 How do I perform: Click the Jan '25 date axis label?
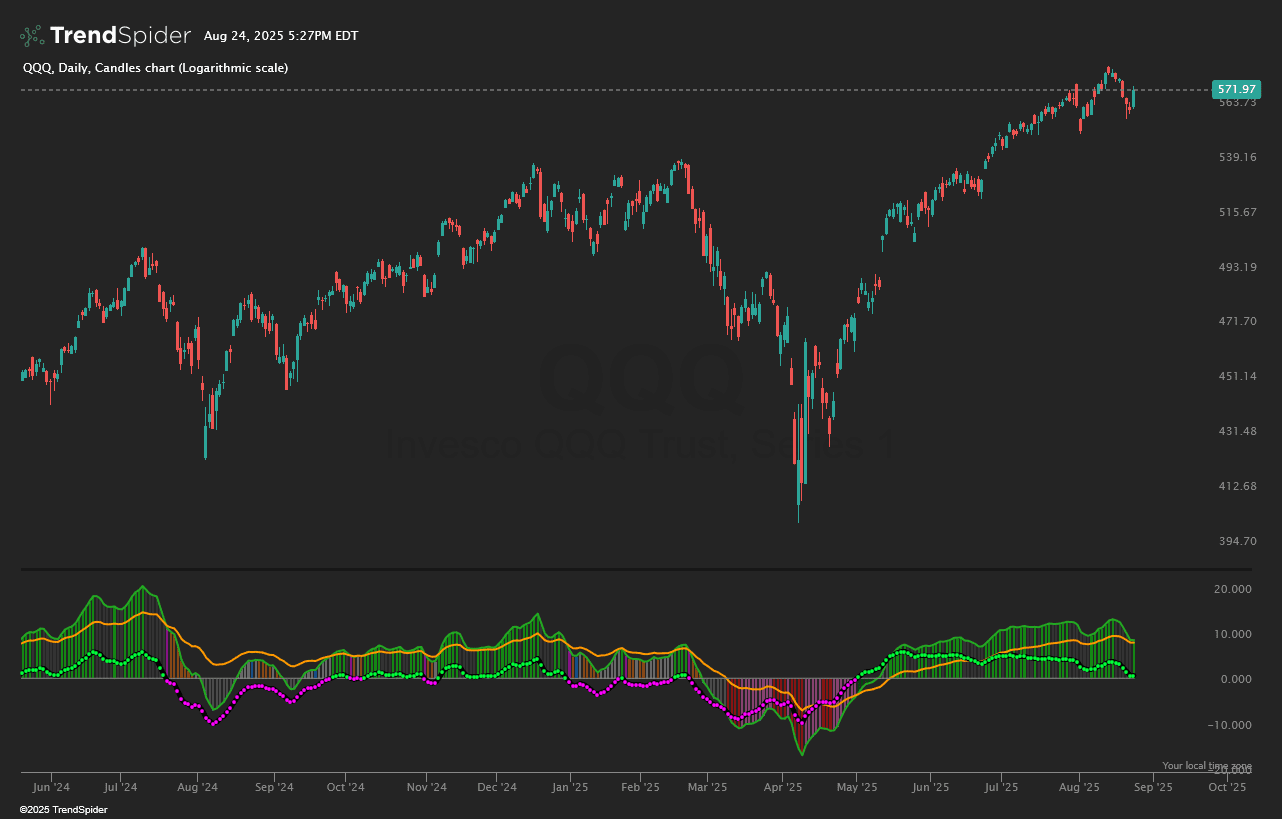[x=570, y=787]
